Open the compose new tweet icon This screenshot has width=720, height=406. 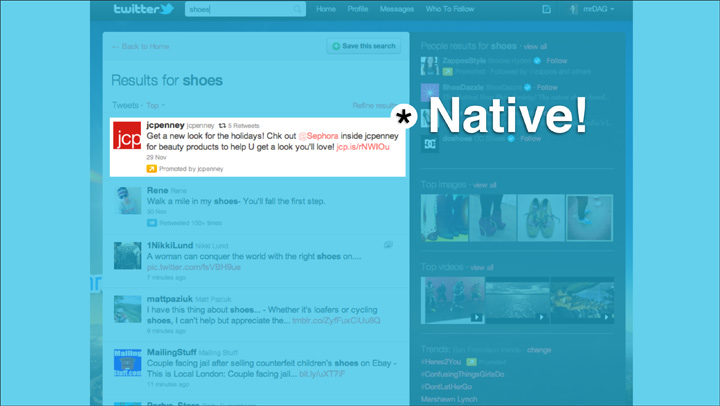coord(546,9)
